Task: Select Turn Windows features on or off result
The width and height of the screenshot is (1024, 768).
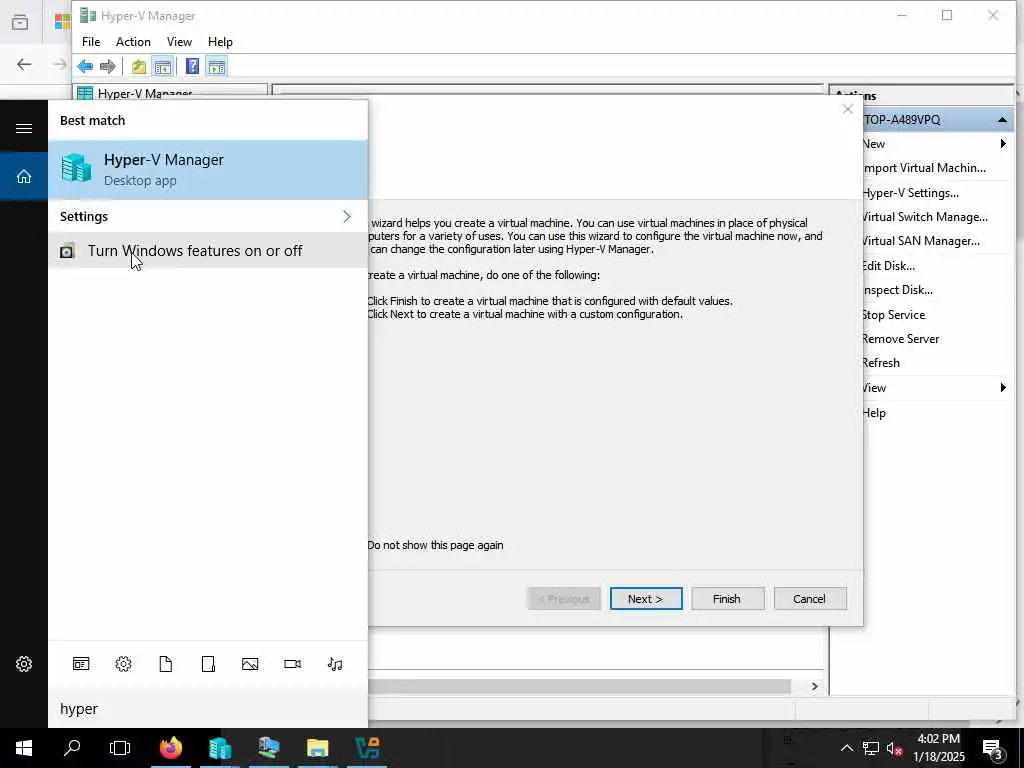Action: click(208, 251)
